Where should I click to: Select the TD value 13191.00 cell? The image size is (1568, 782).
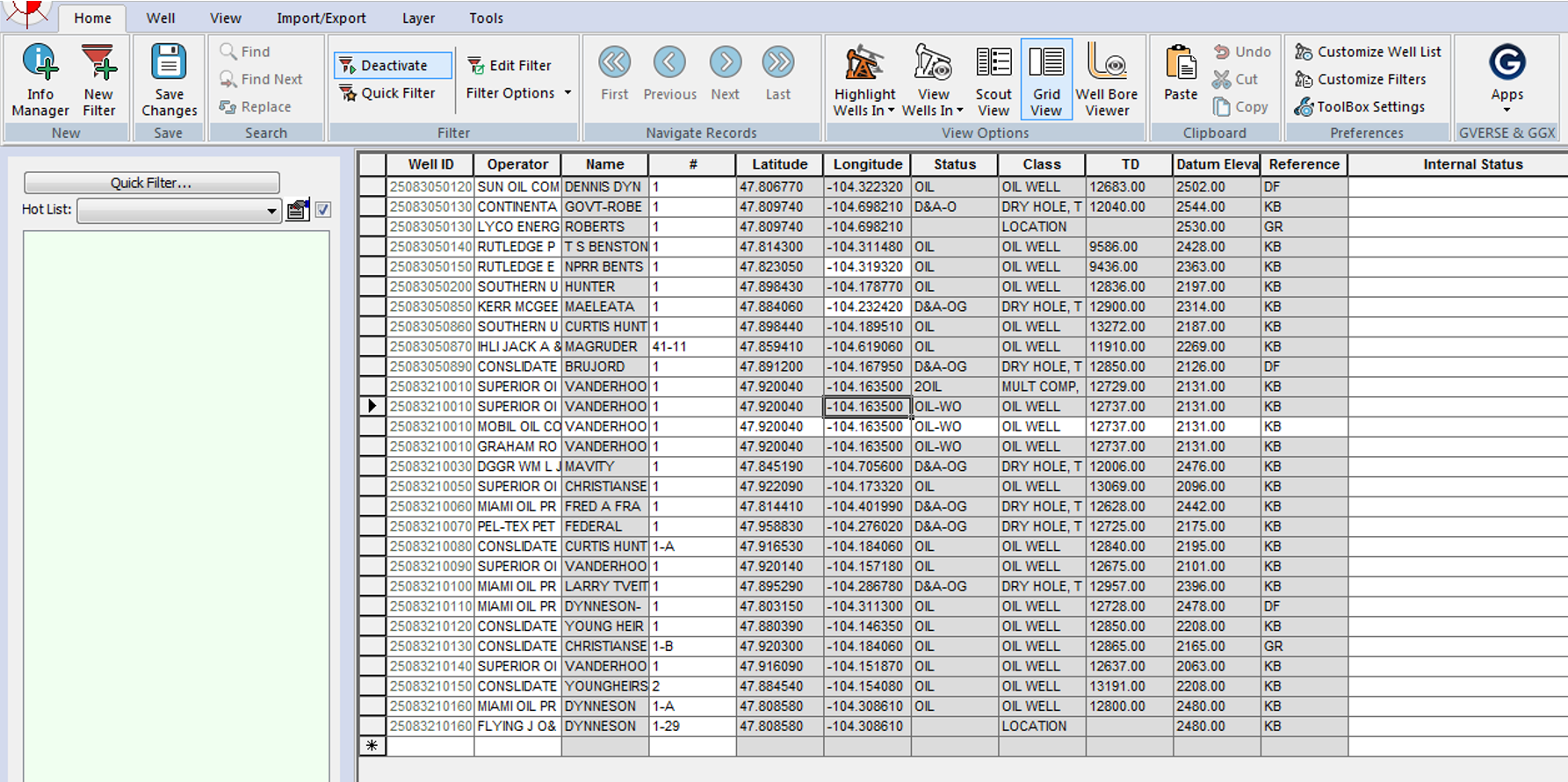click(1129, 686)
